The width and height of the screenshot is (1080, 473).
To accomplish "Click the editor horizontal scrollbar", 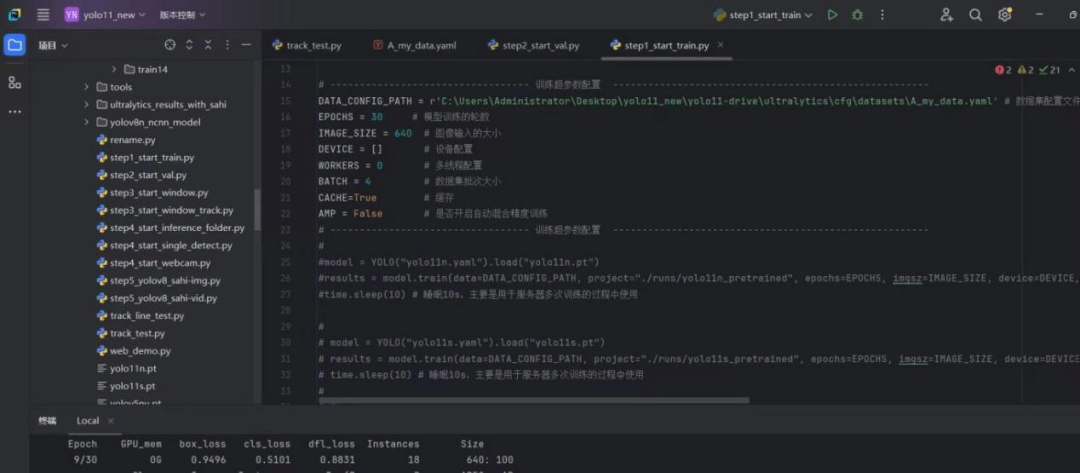I will click(x=534, y=400).
